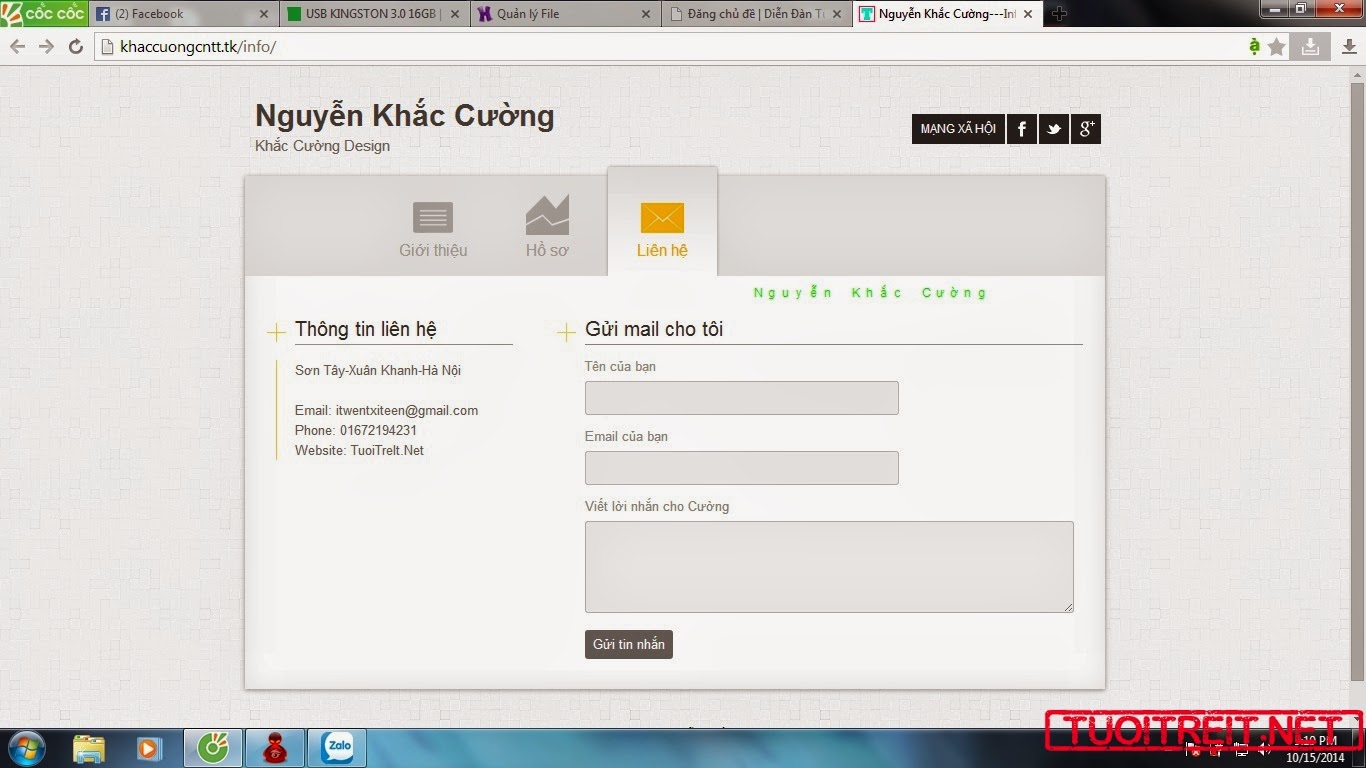1366x768 pixels.
Task: Focus the Email của bạn field
Action: pyautogui.click(x=741, y=468)
